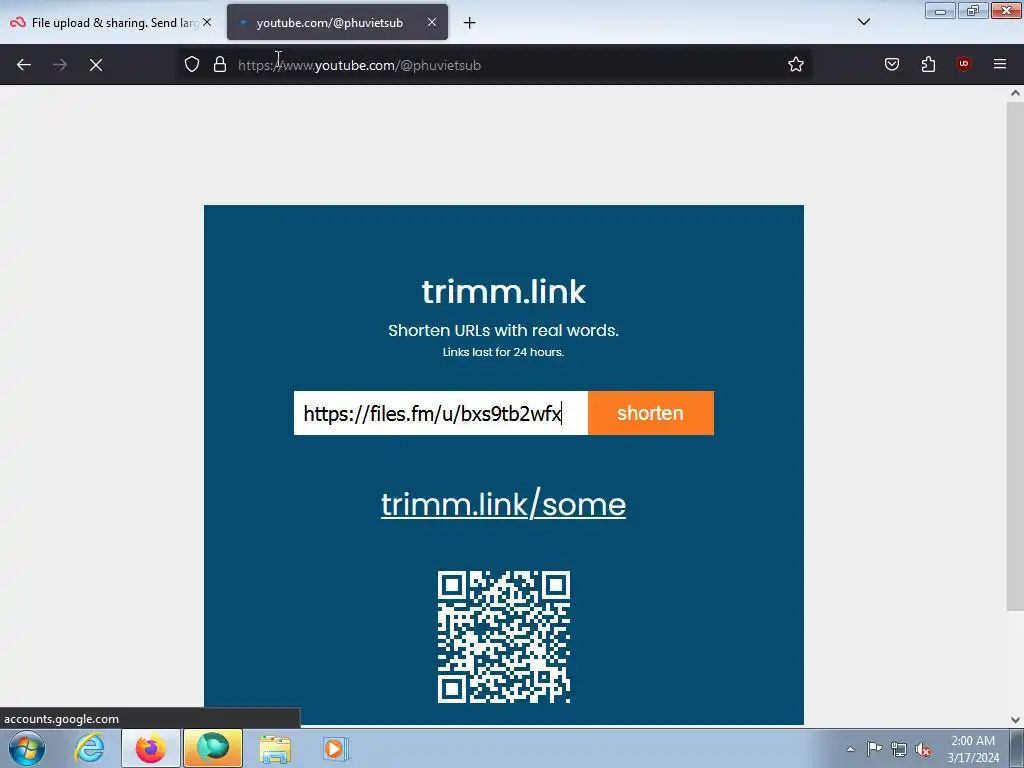Click the network tray icon
This screenshot has height=768, width=1024.
click(899, 749)
